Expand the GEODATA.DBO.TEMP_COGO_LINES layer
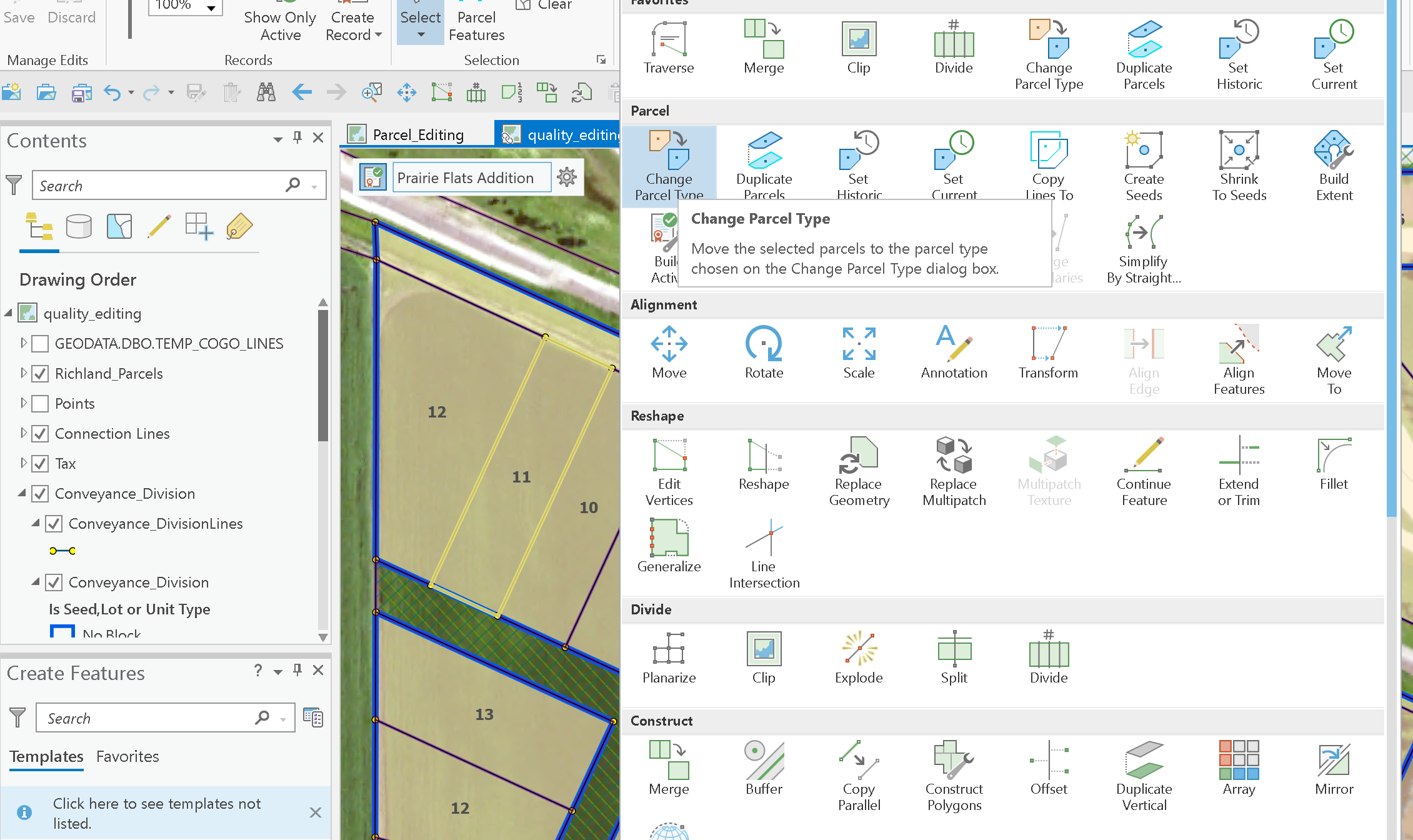 [x=23, y=343]
